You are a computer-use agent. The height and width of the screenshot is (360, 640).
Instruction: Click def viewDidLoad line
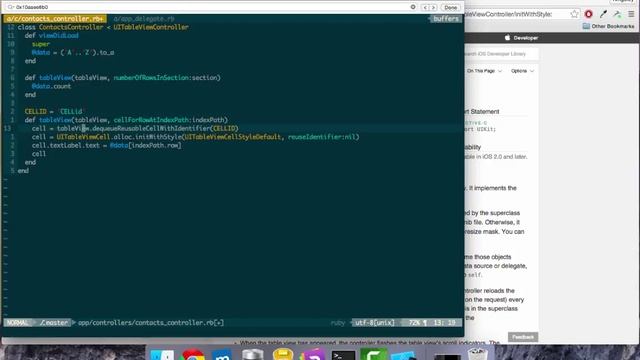[51, 36]
